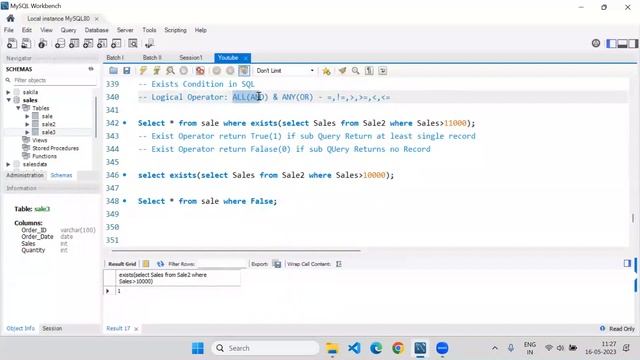The image size is (640, 360).
Task: Switch to the Administration tab
Action: [x=25, y=175]
